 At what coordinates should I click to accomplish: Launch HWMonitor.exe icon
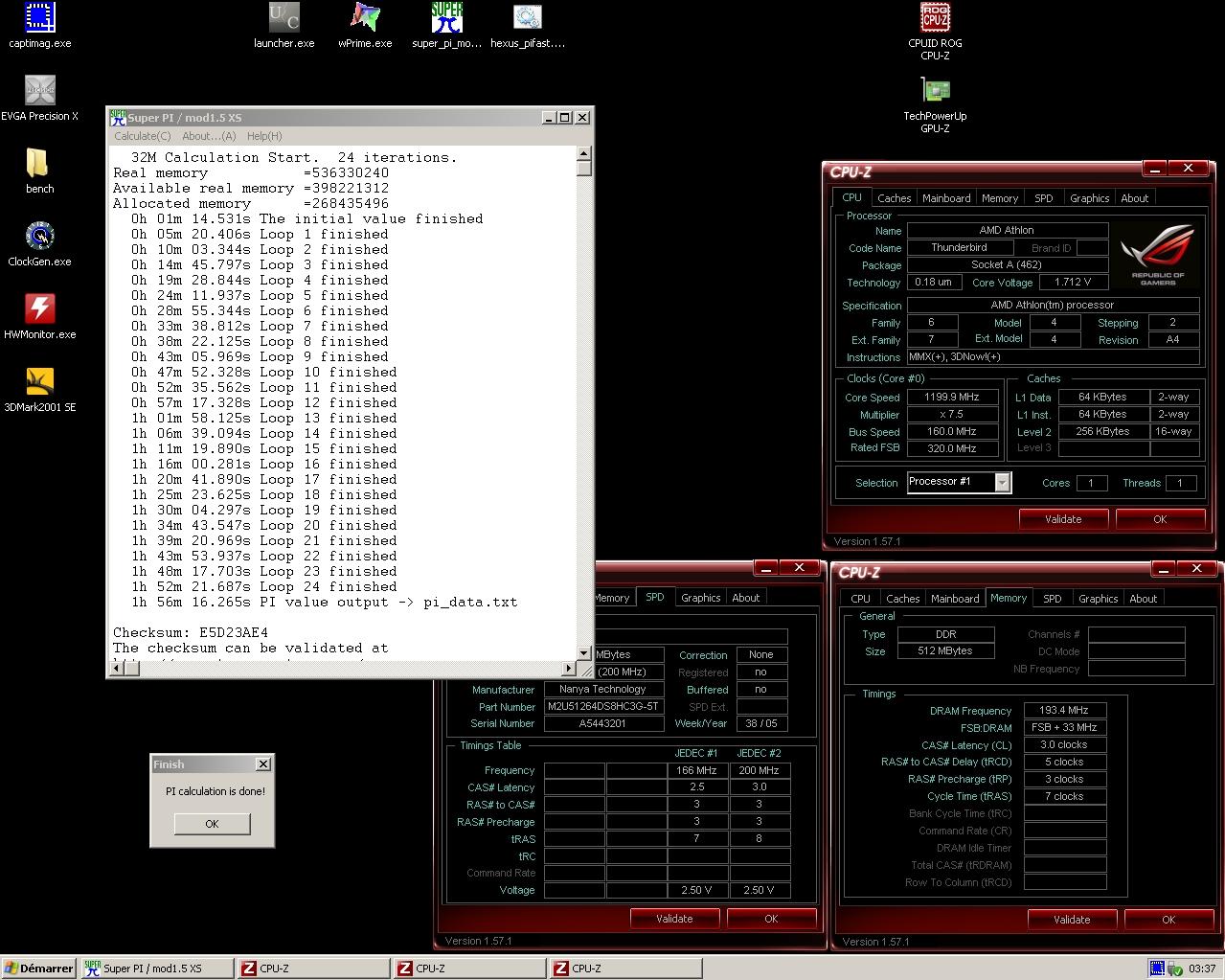click(39, 316)
